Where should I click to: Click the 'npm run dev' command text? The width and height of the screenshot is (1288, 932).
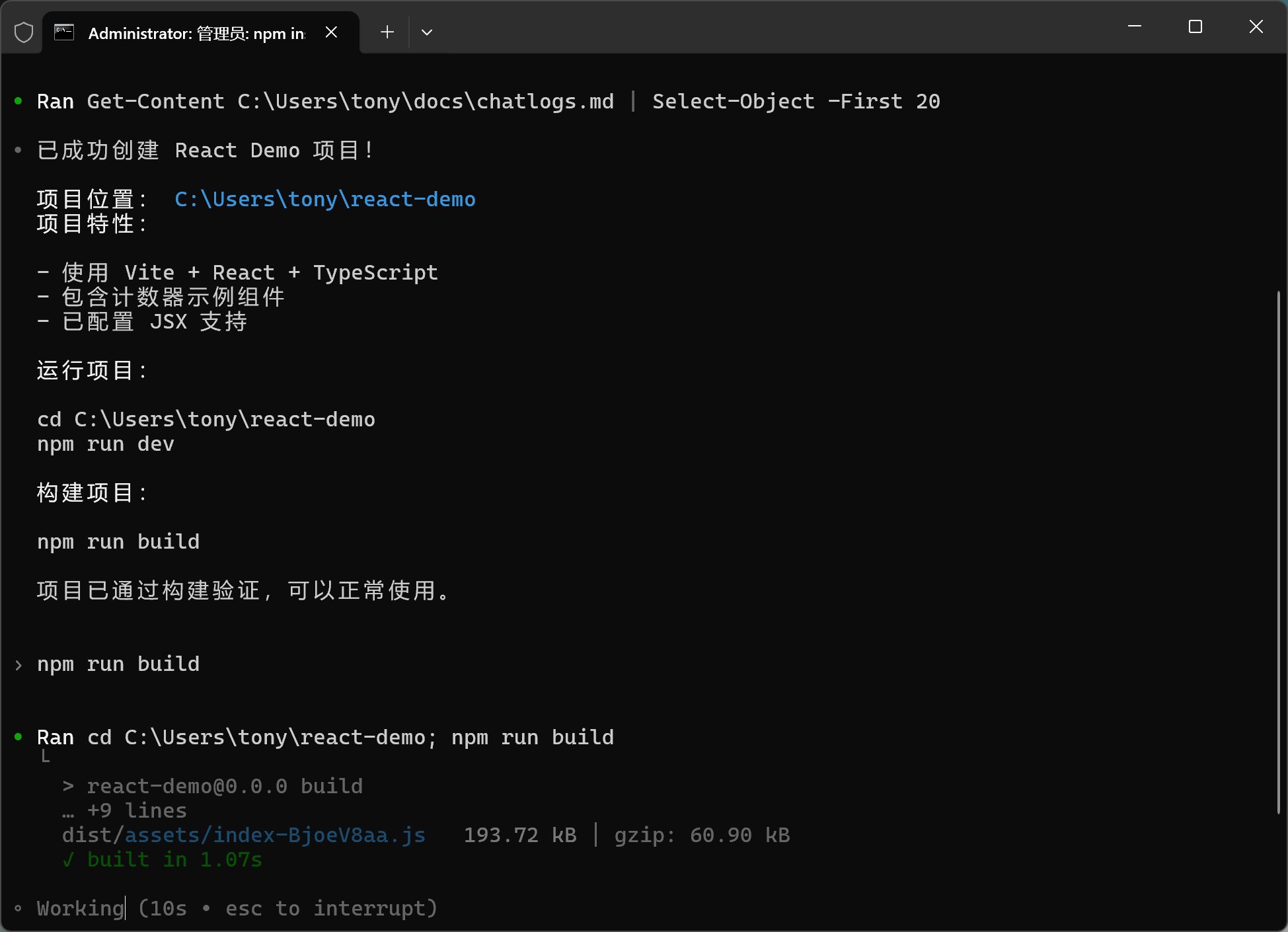coord(106,444)
